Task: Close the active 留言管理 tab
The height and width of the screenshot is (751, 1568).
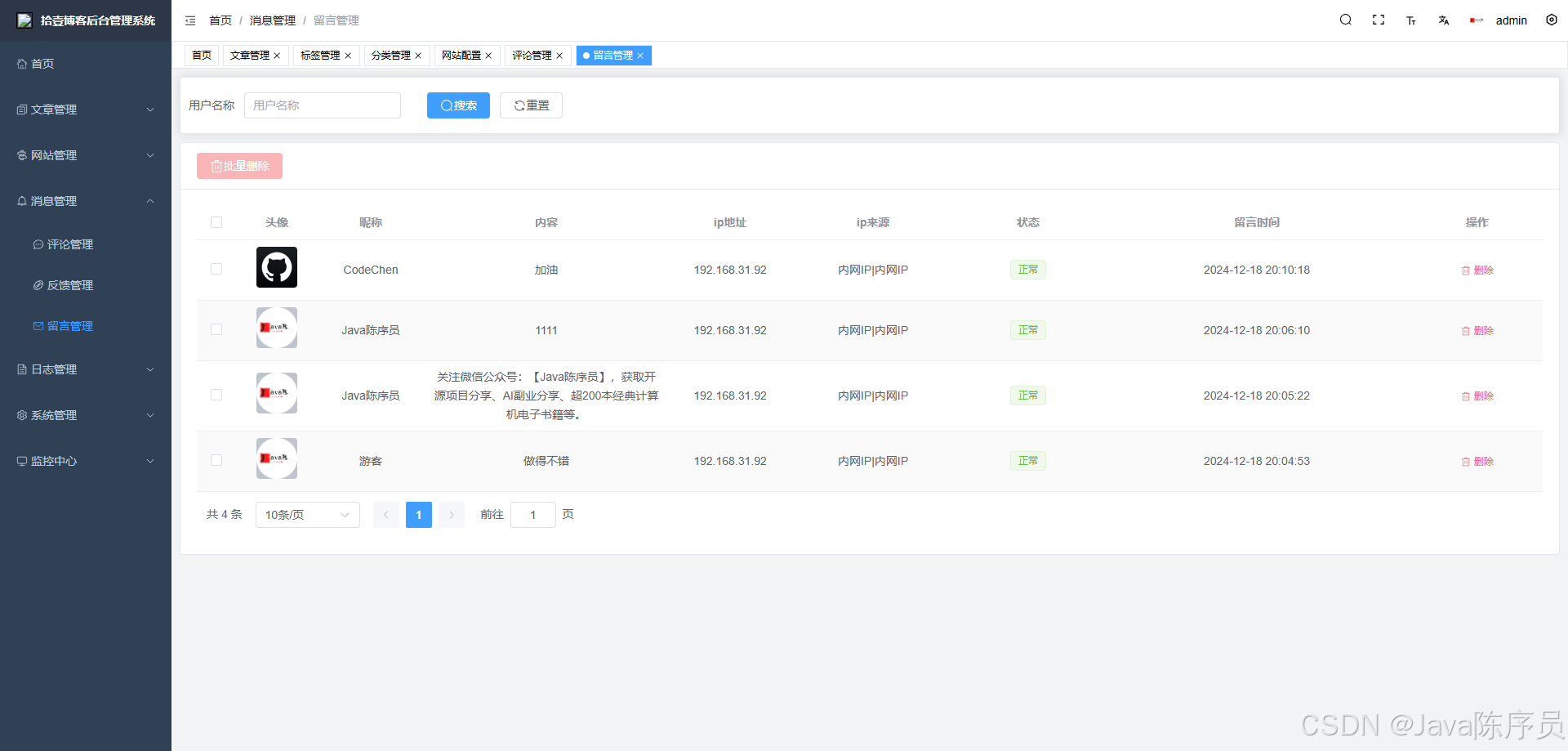Action: pyautogui.click(x=640, y=56)
